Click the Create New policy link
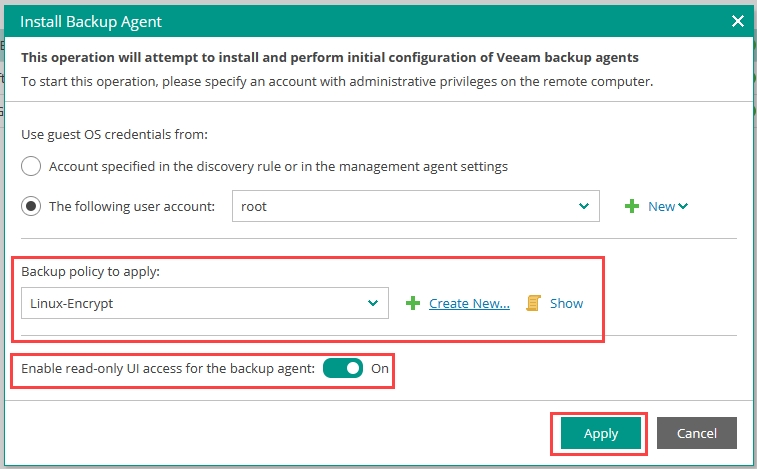757x469 pixels. tap(469, 304)
